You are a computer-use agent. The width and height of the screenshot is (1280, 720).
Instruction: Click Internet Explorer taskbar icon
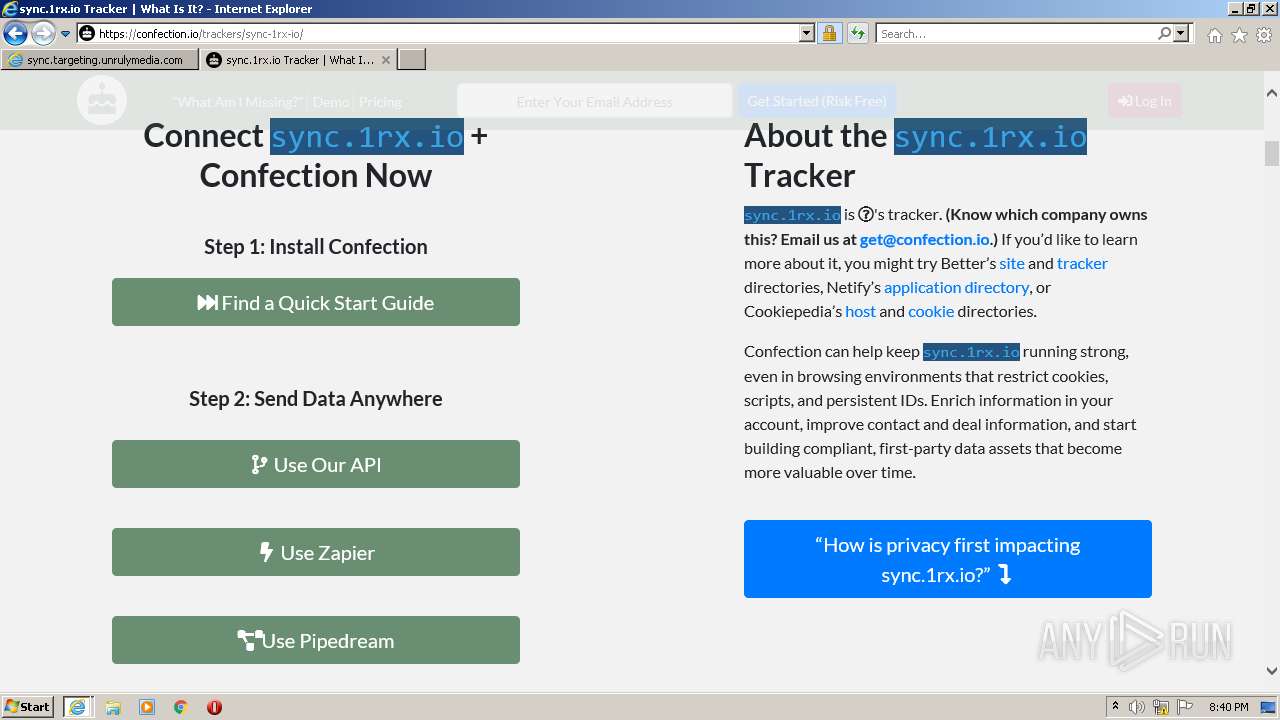[77, 707]
